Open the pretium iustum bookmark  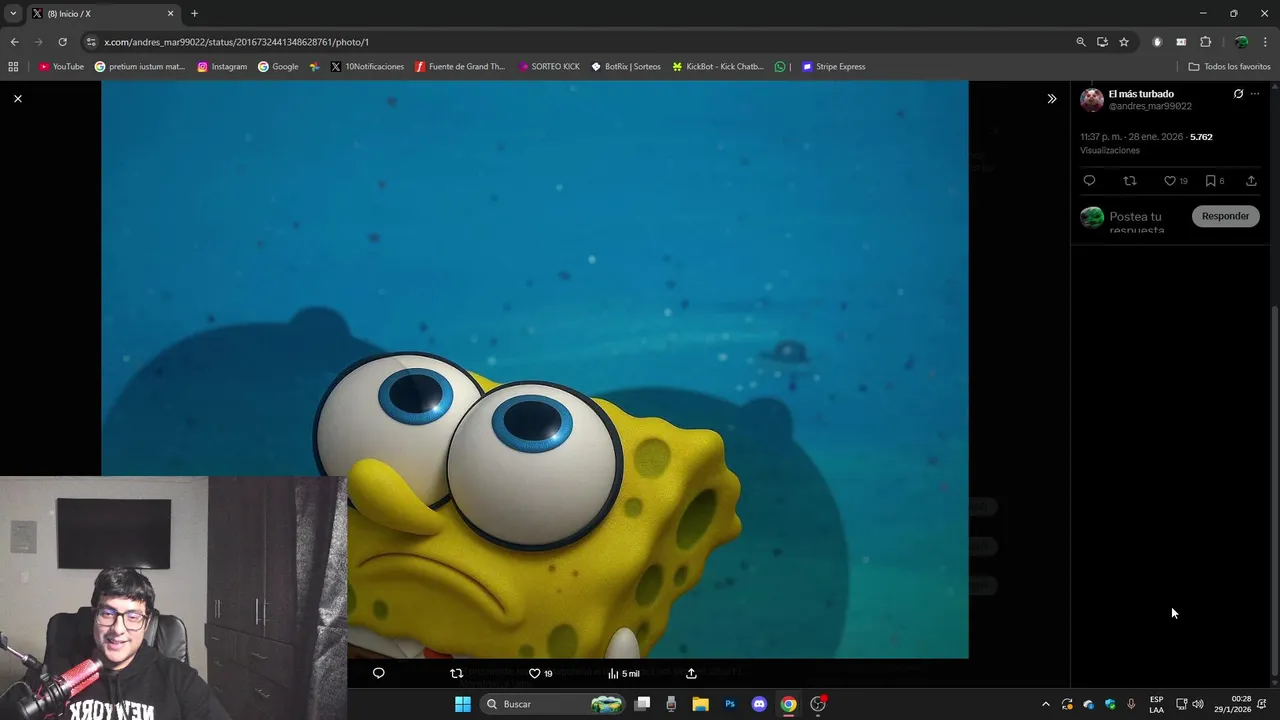click(140, 67)
